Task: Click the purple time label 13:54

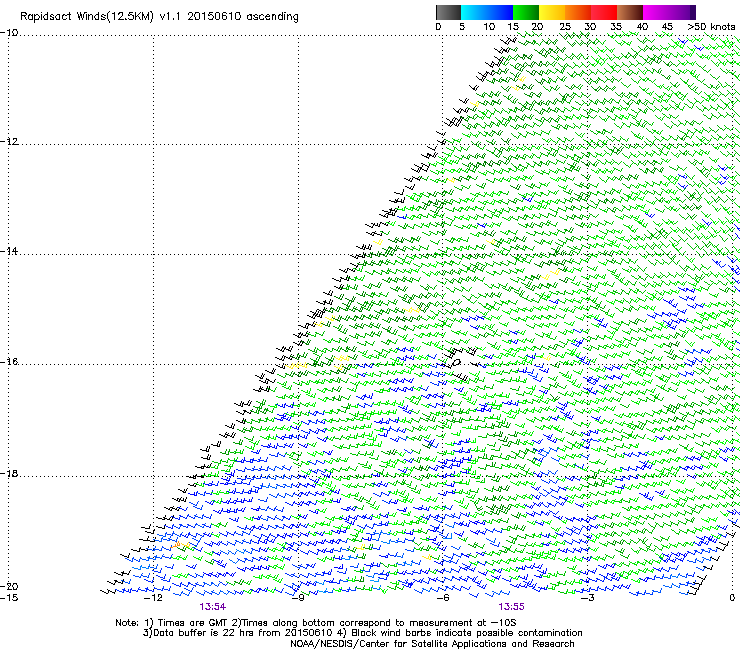Action: pos(212,607)
